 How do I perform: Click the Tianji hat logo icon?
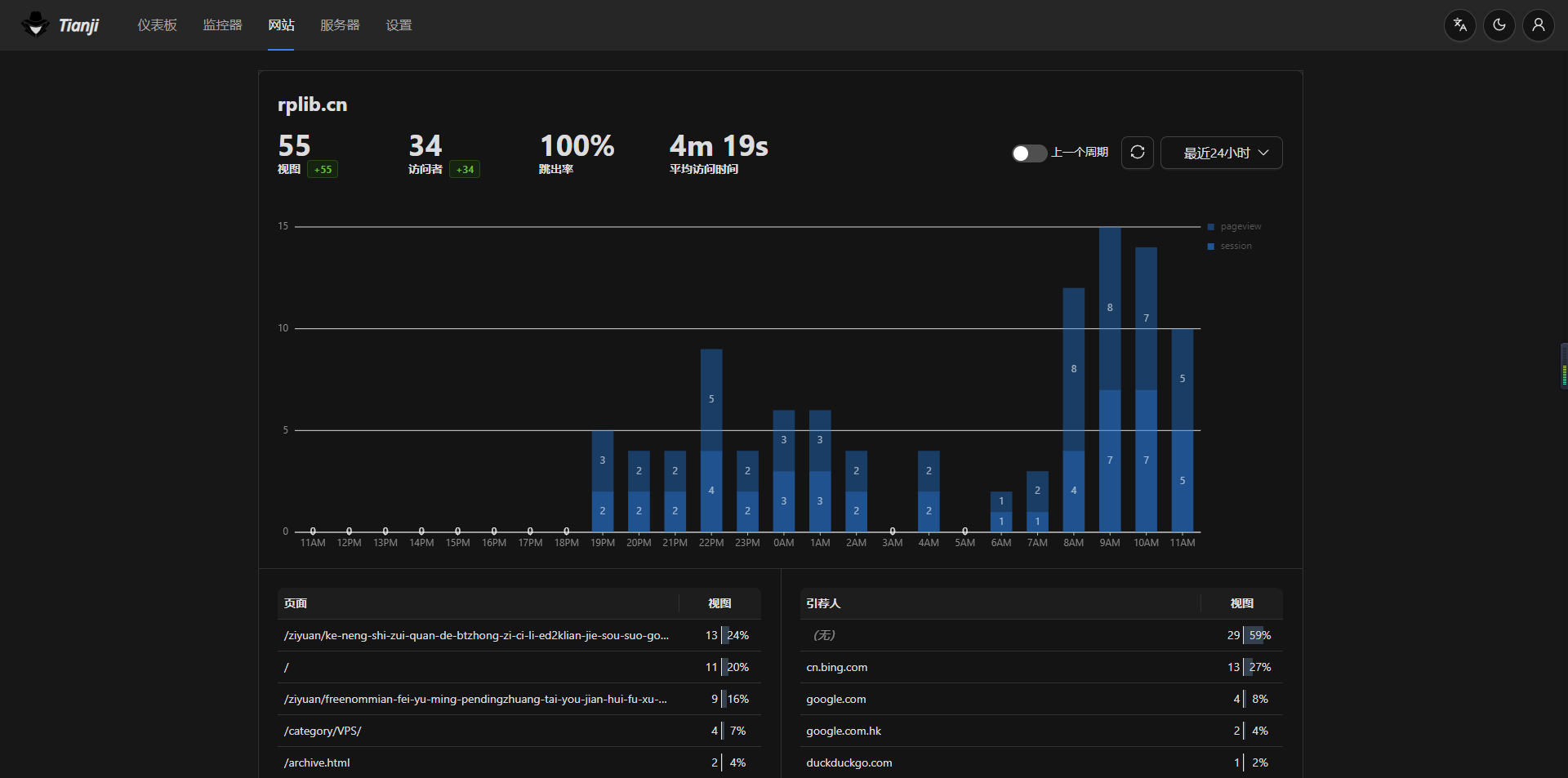click(x=35, y=24)
